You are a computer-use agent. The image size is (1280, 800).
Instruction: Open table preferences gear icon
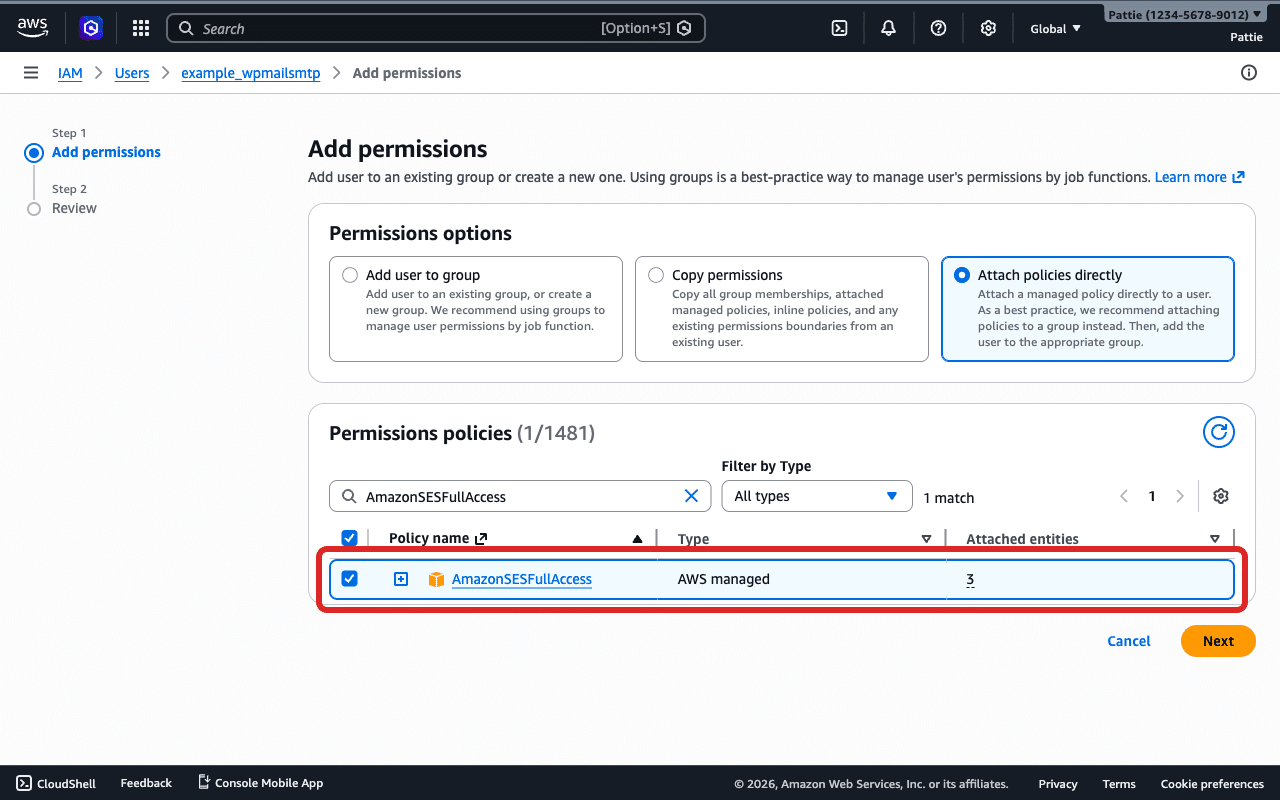point(1220,496)
